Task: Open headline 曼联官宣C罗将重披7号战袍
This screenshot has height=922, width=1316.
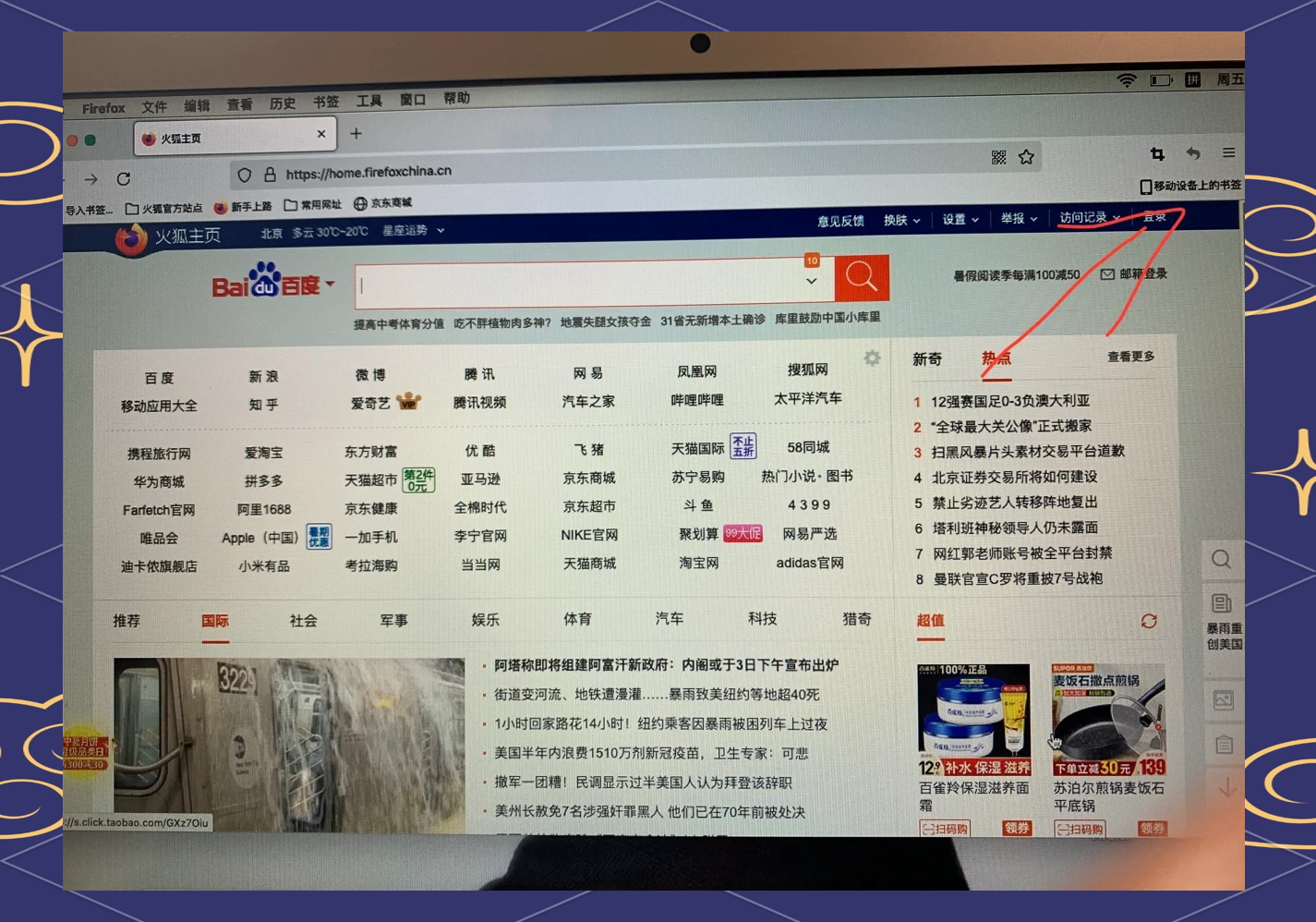Action: pyautogui.click(x=1018, y=578)
